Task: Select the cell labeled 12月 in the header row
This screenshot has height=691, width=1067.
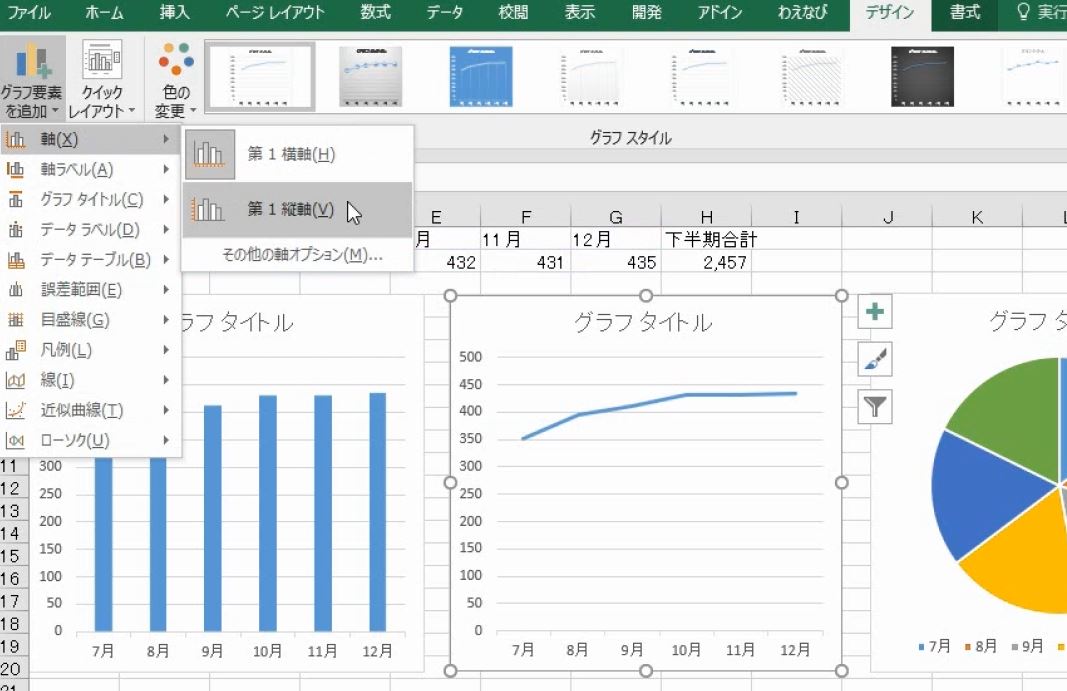Action: [616, 239]
